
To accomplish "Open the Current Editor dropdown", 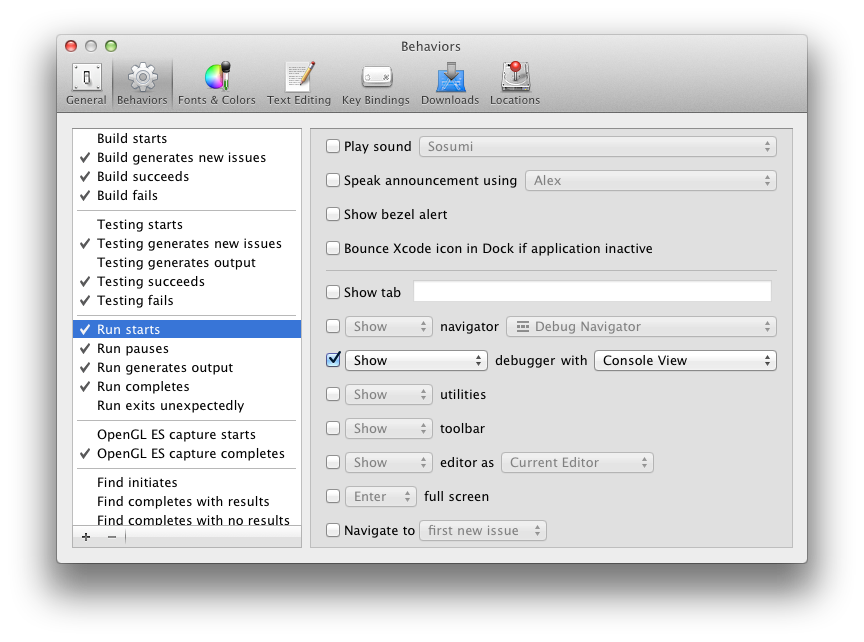I will tap(577, 462).
